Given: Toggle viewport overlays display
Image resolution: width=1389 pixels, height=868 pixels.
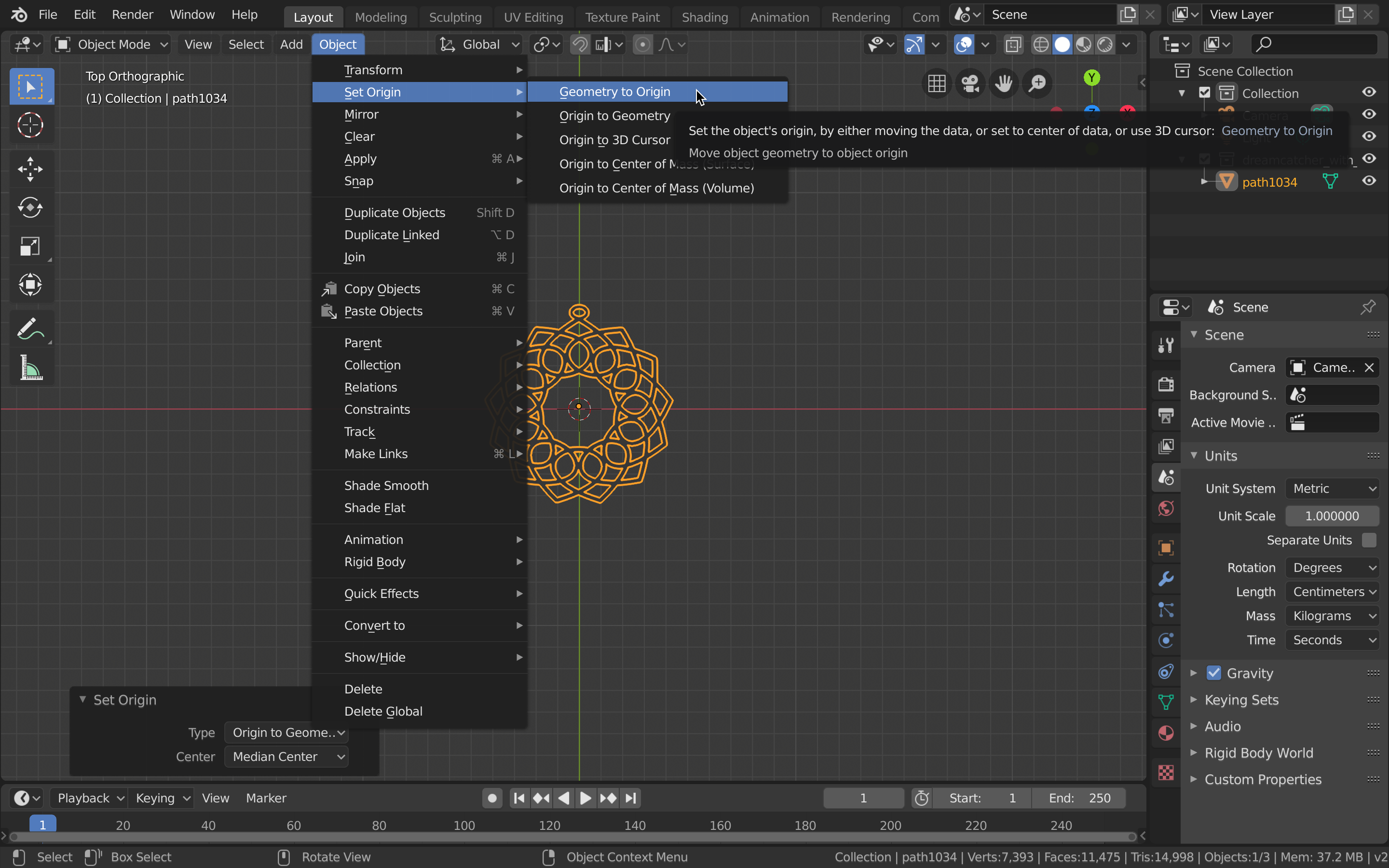Looking at the screenshot, I should coord(964,44).
